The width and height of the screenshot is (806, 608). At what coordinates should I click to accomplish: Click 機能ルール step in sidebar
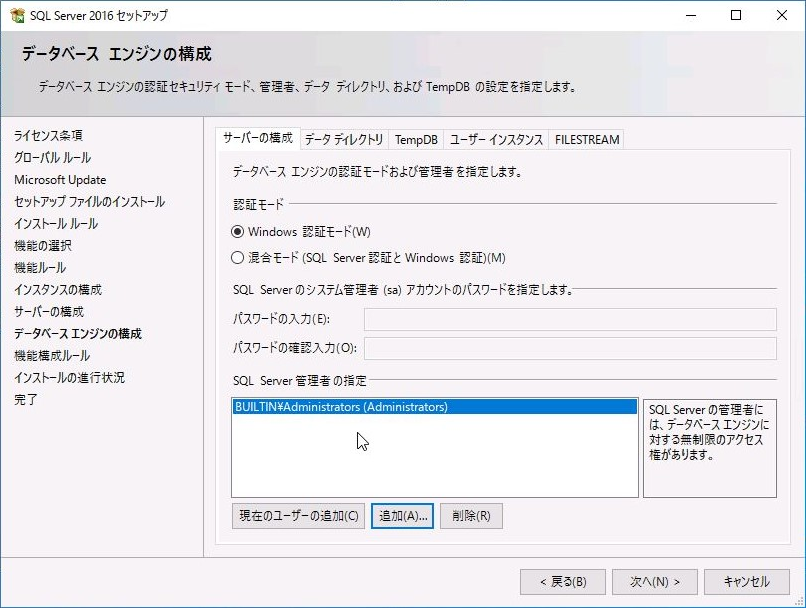(x=40, y=268)
